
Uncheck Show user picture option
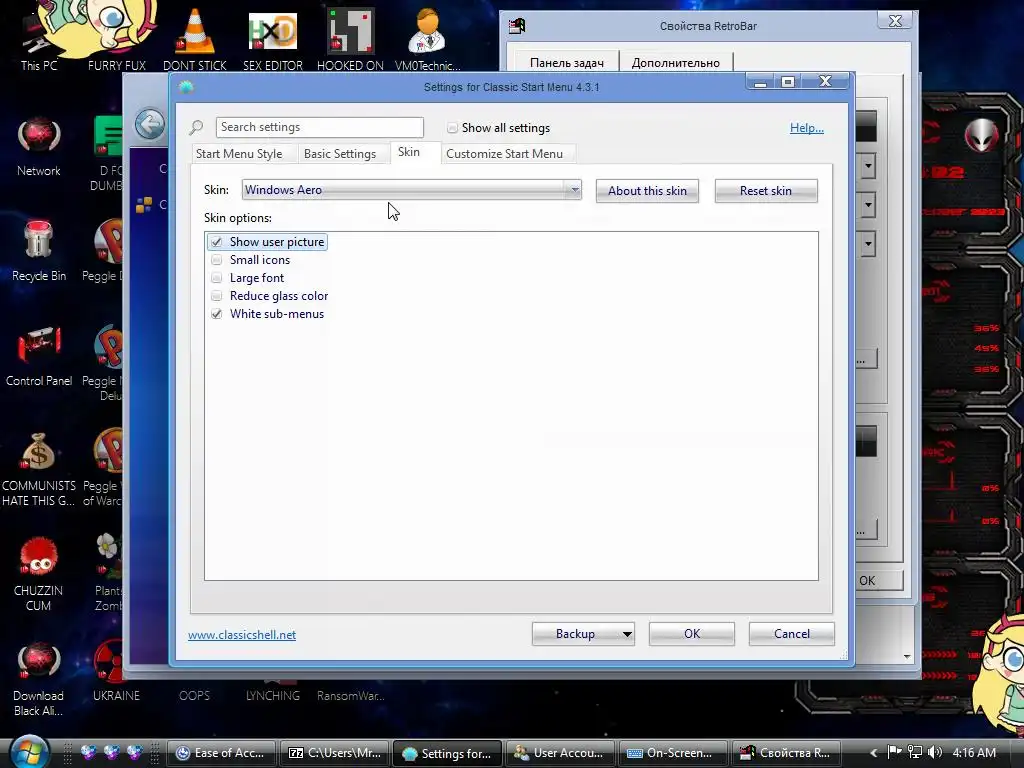point(216,242)
